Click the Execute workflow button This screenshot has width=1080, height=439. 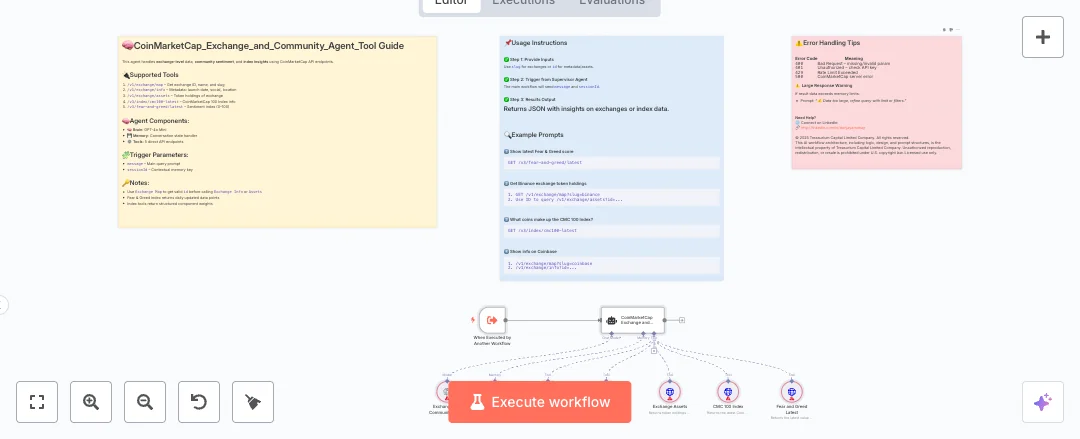coord(540,402)
